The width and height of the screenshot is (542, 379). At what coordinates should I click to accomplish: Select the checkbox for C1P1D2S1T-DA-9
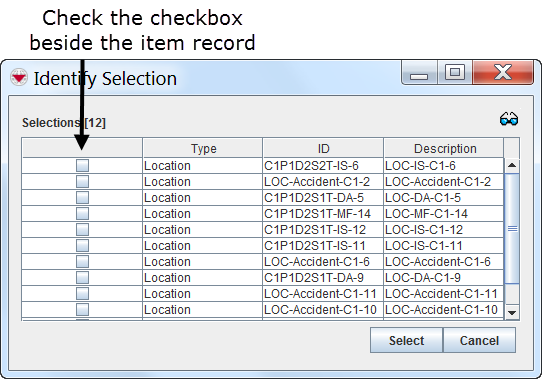[82, 277]
